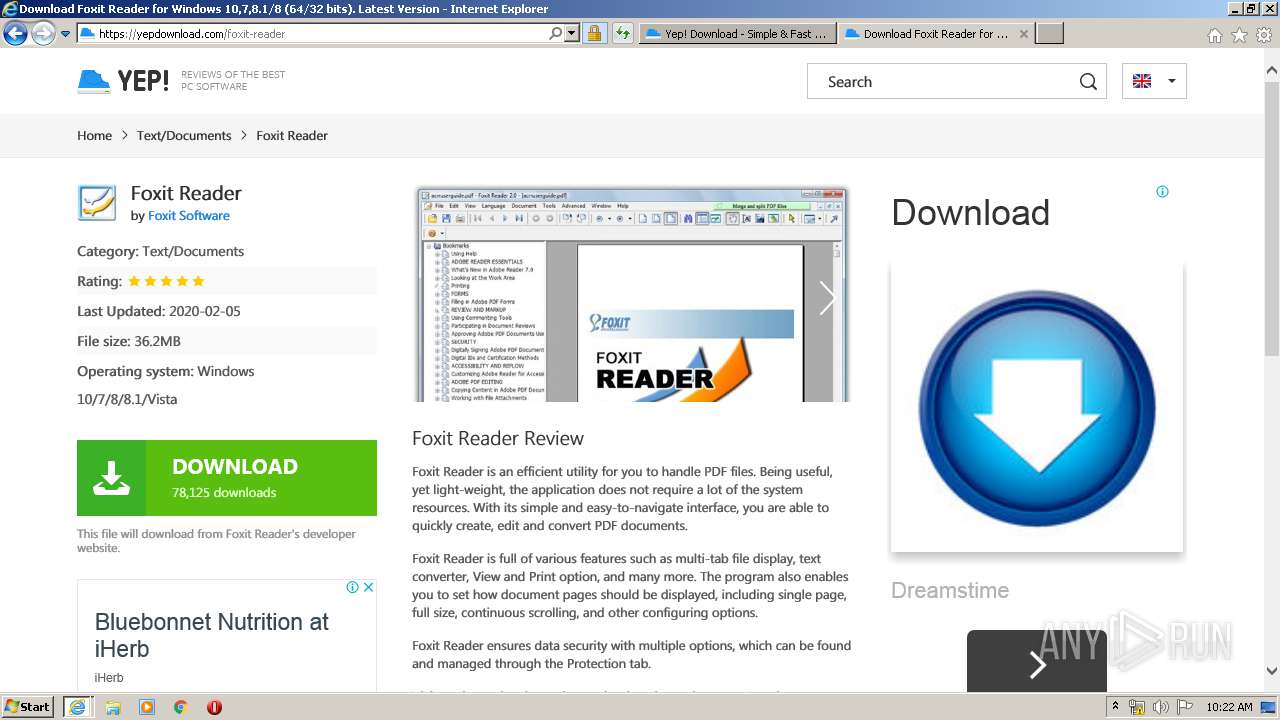Open the browser Tools gear icon
The image size is (1280, 720).
tap(1264, 35)
